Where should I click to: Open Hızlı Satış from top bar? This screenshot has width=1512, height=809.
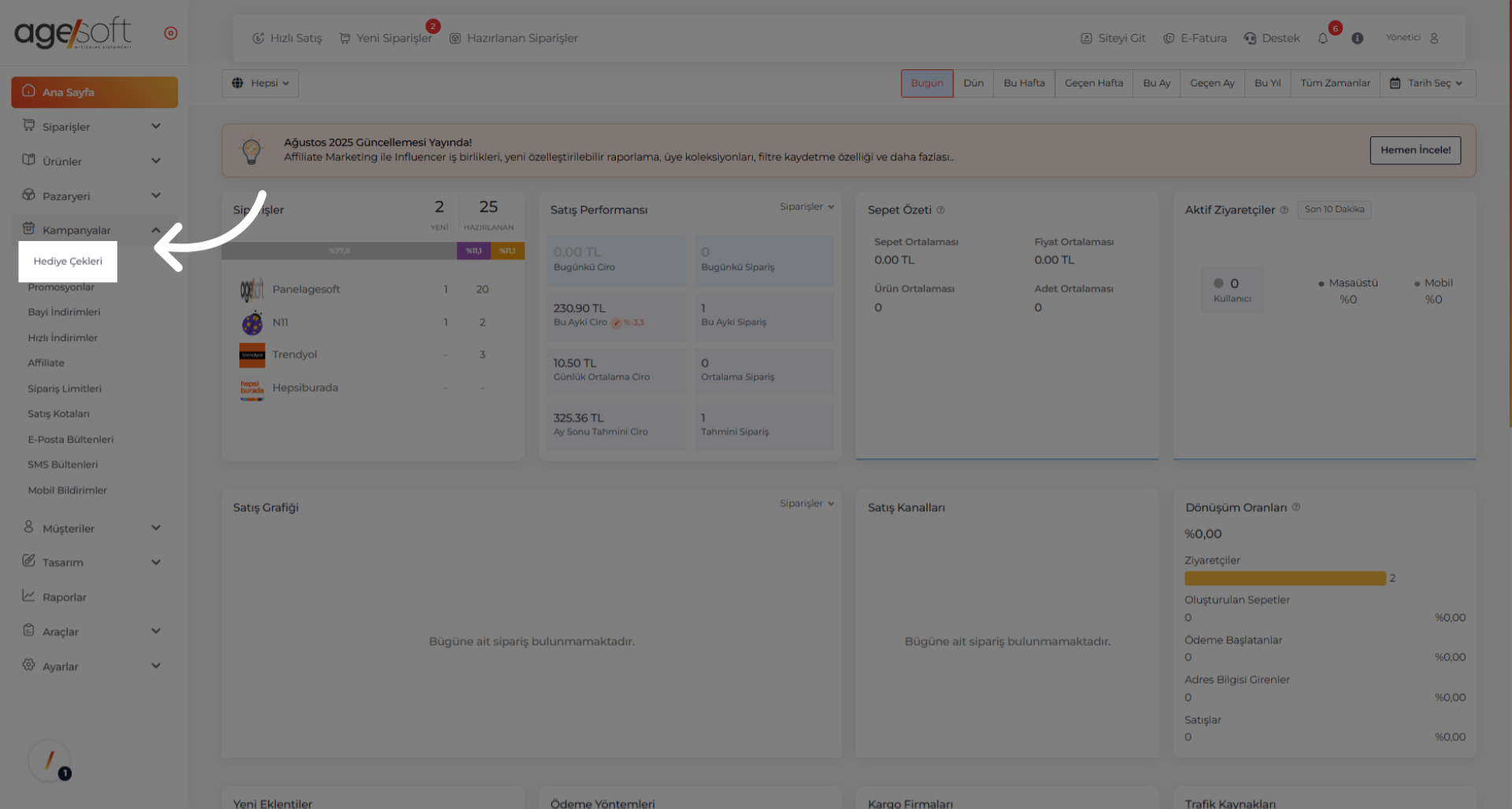(x=287, y=39)
